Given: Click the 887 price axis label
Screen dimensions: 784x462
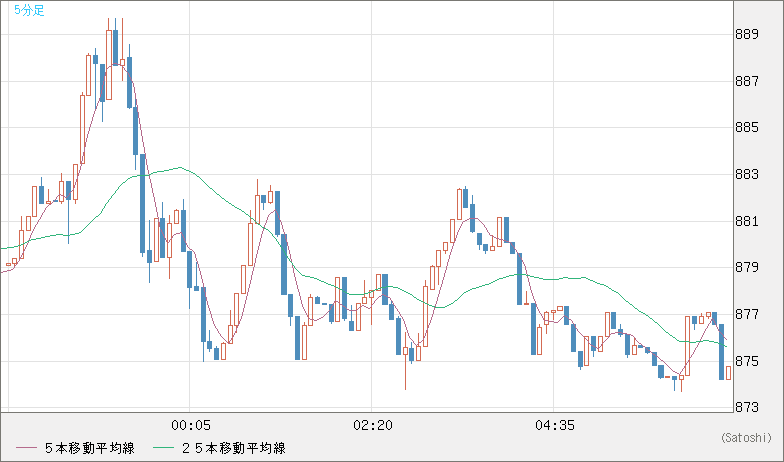Looking at the screenshot, I should (x=746, y=81).
